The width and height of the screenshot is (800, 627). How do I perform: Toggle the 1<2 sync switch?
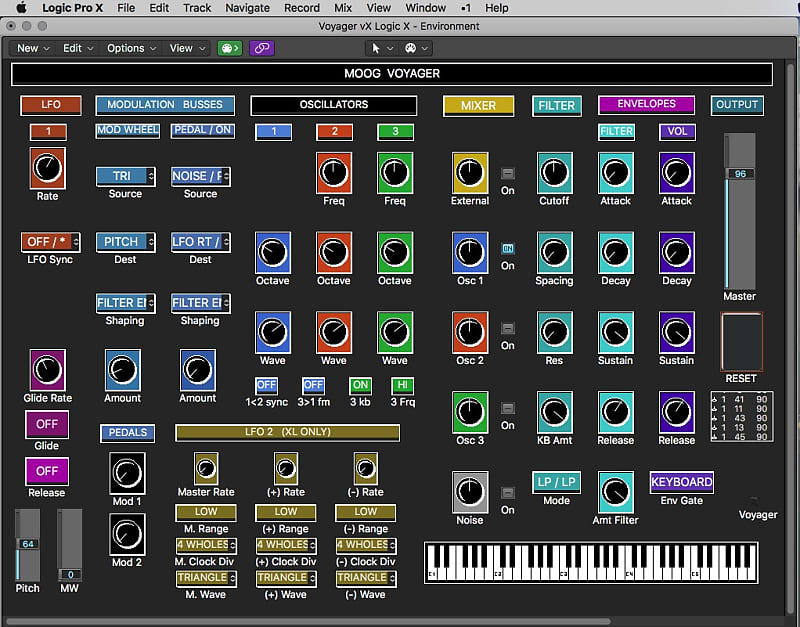[267, 385]
